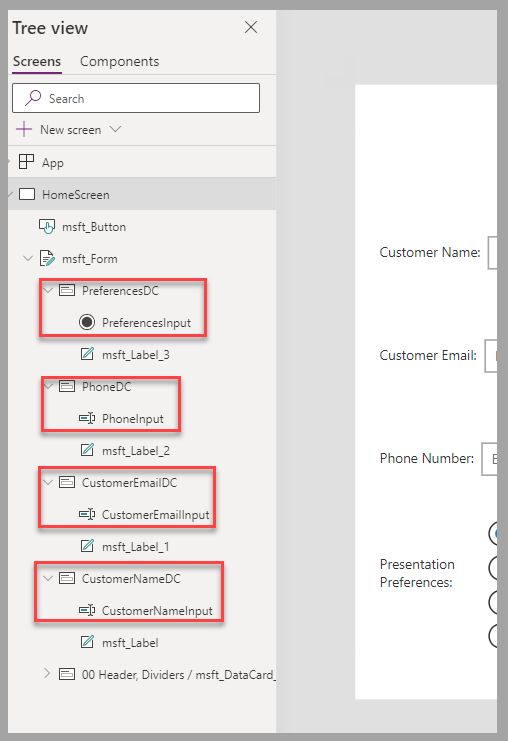Click the PhoneDC card icon
Image resolution: width=508 pixels, height=741 pixels.
[x=67, y=386]
